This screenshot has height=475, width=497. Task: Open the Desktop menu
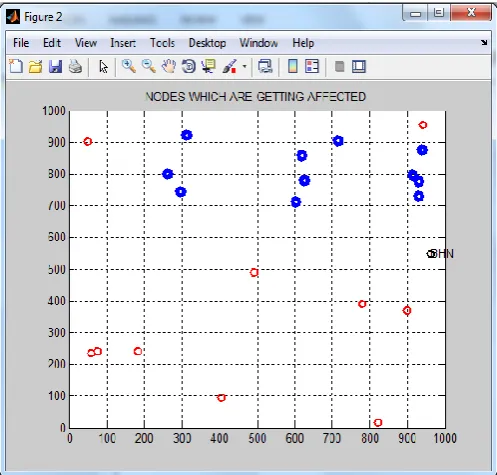click(207, 43)
